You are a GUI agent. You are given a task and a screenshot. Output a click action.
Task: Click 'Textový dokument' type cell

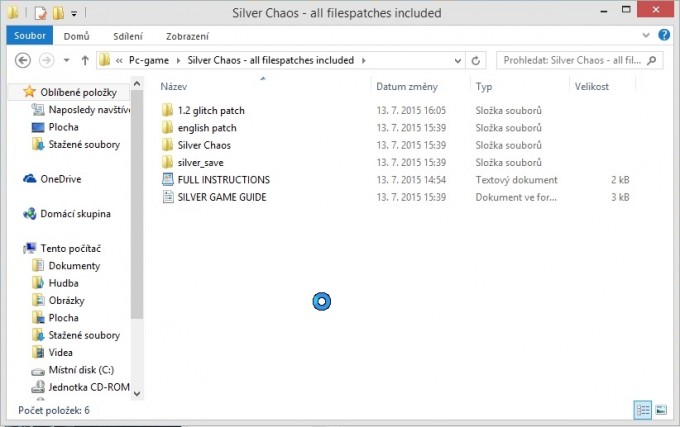click(516, 180)
